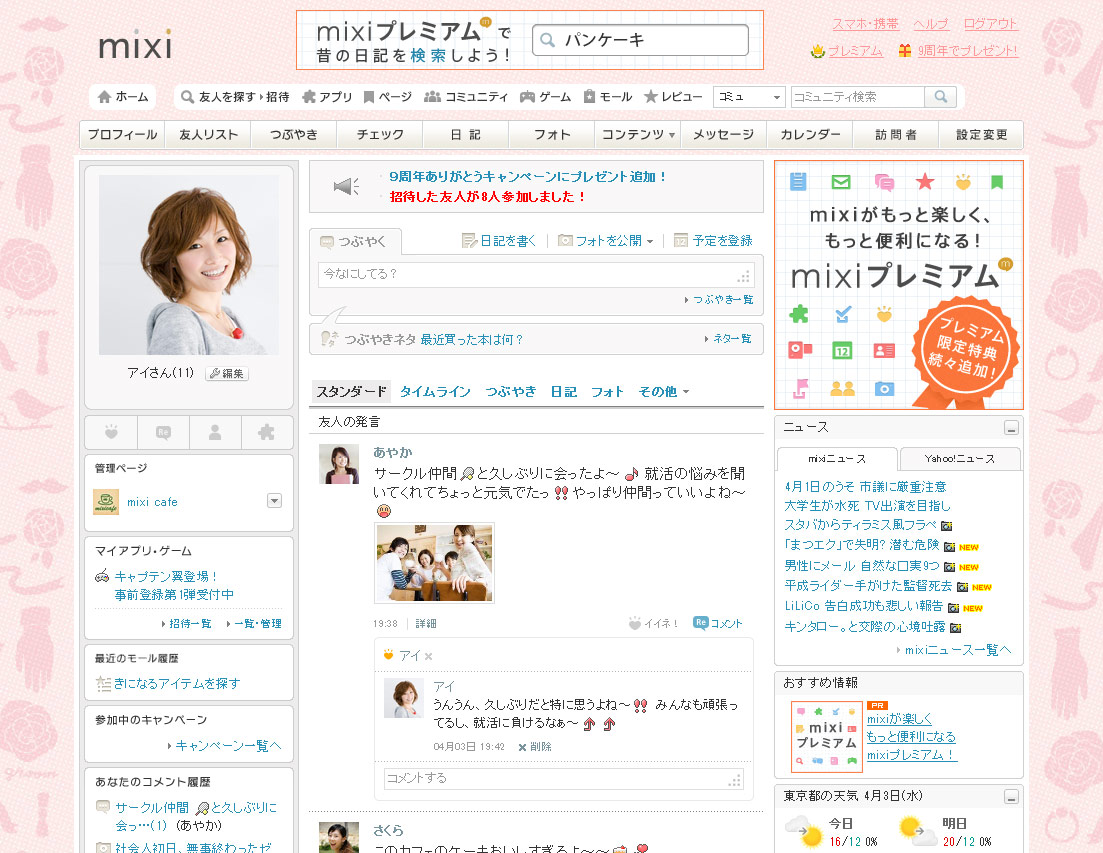The height and width of the screenshot is (853, 1103).
Task: Open the 友人リスト menu item
Action: [208, 134]
